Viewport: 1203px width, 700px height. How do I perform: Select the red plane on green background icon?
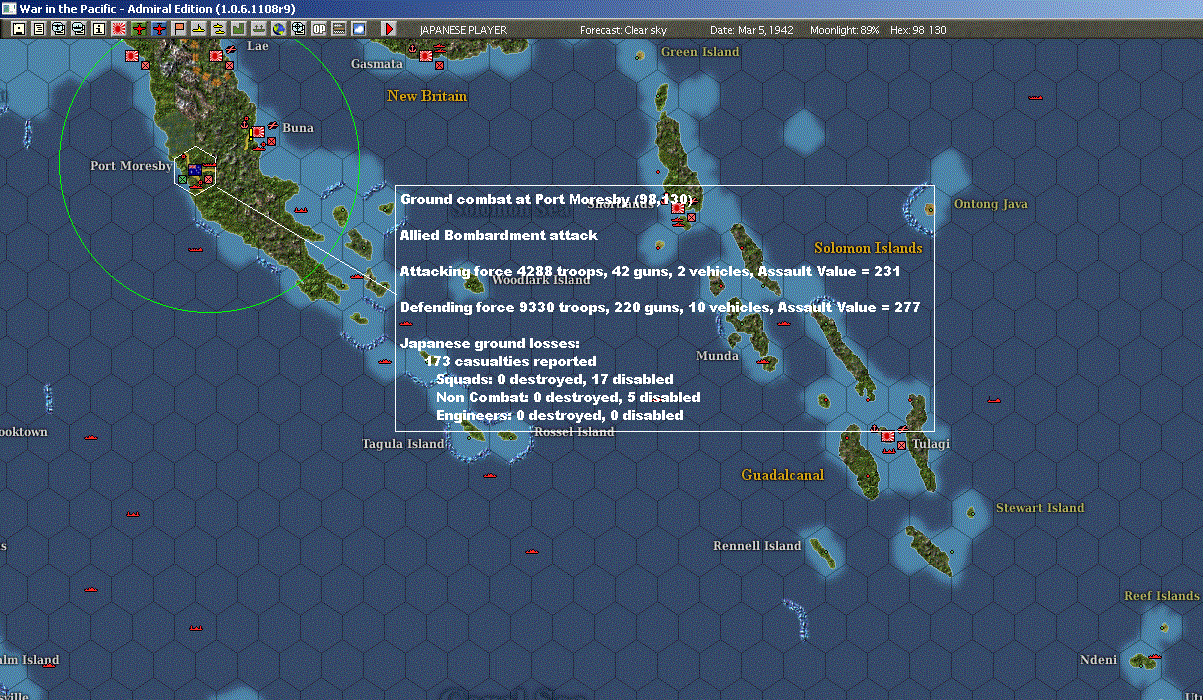coord(138,29)
